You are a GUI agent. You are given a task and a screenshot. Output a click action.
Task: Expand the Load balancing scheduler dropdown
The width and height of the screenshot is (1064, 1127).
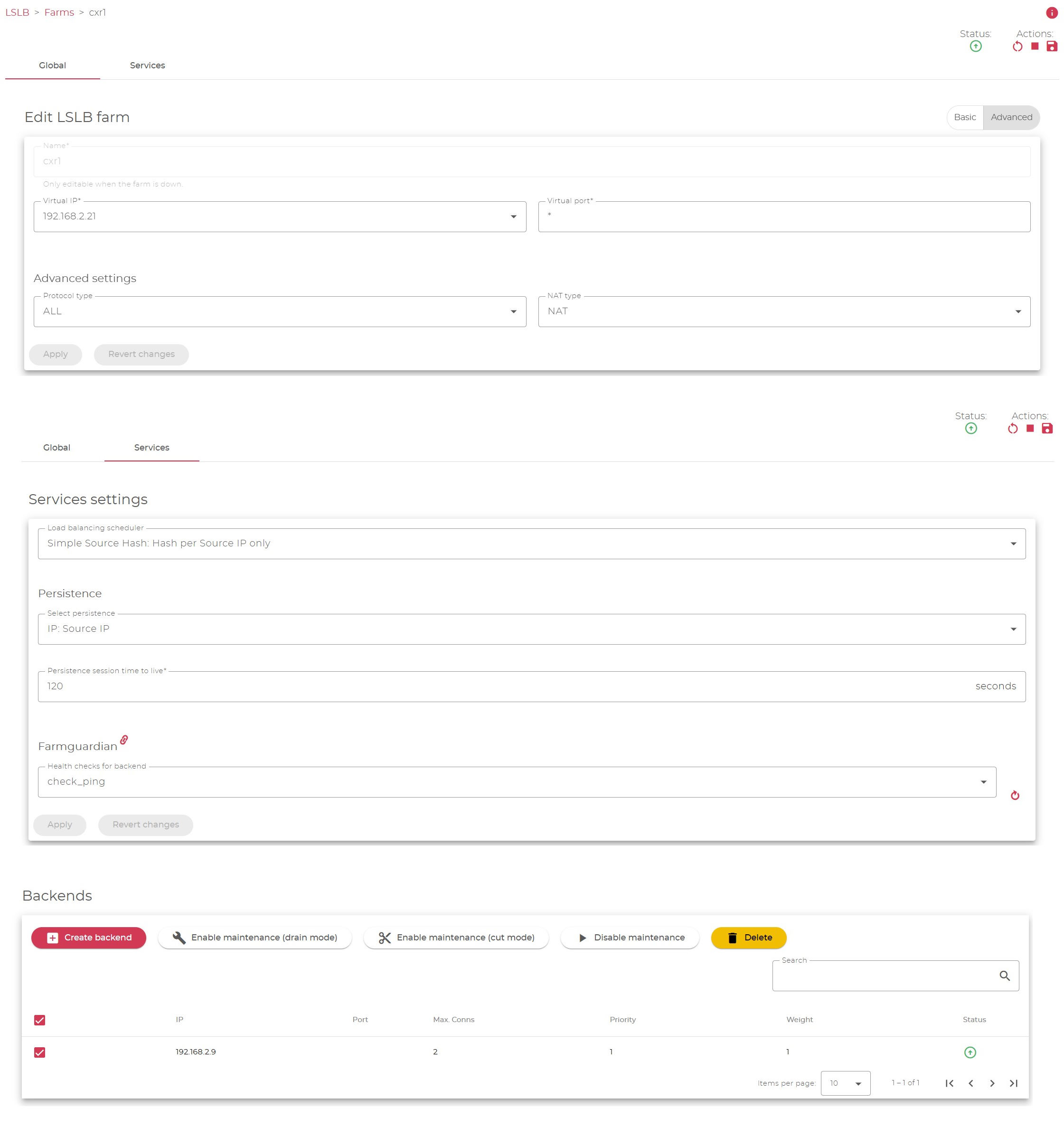point(531,544)
